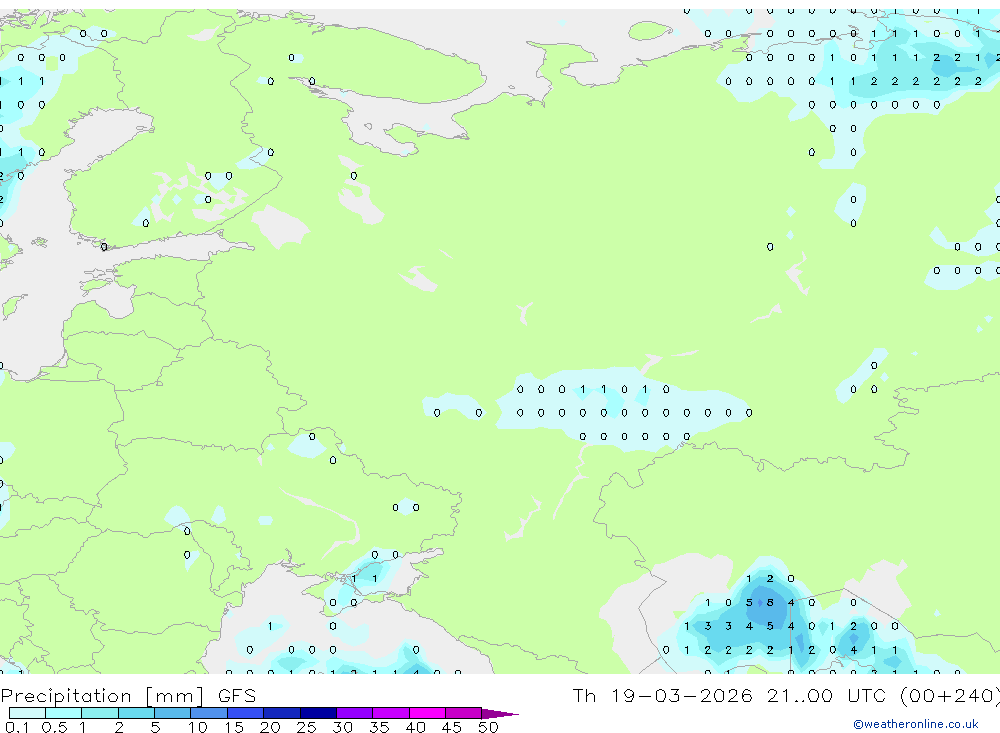
Task: Click legend label '45'
Action: pyautogui.click(x=452, y=727)
